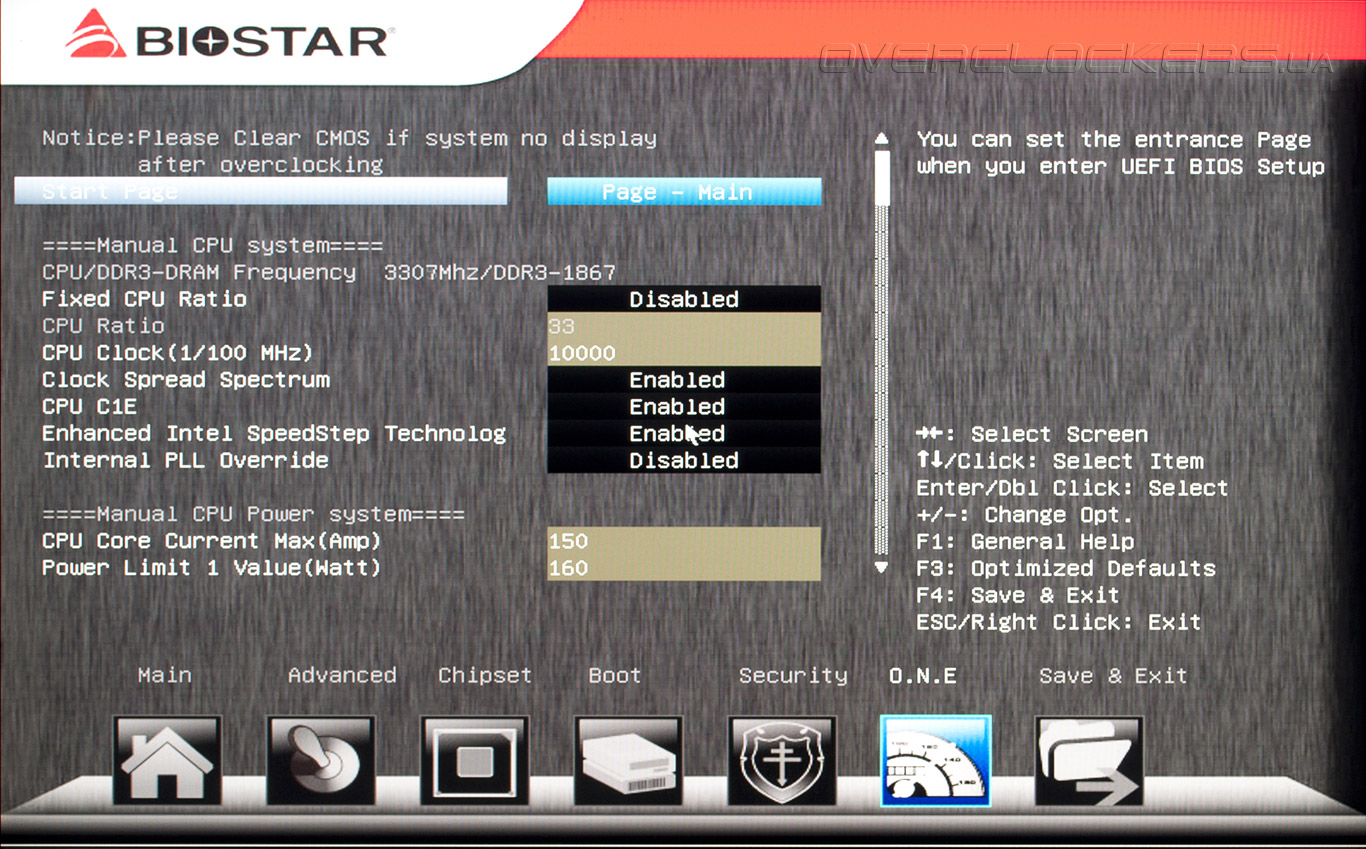Switch to the Advanced tab label
The image size is (1366, 849).
(x=342, y=676)
